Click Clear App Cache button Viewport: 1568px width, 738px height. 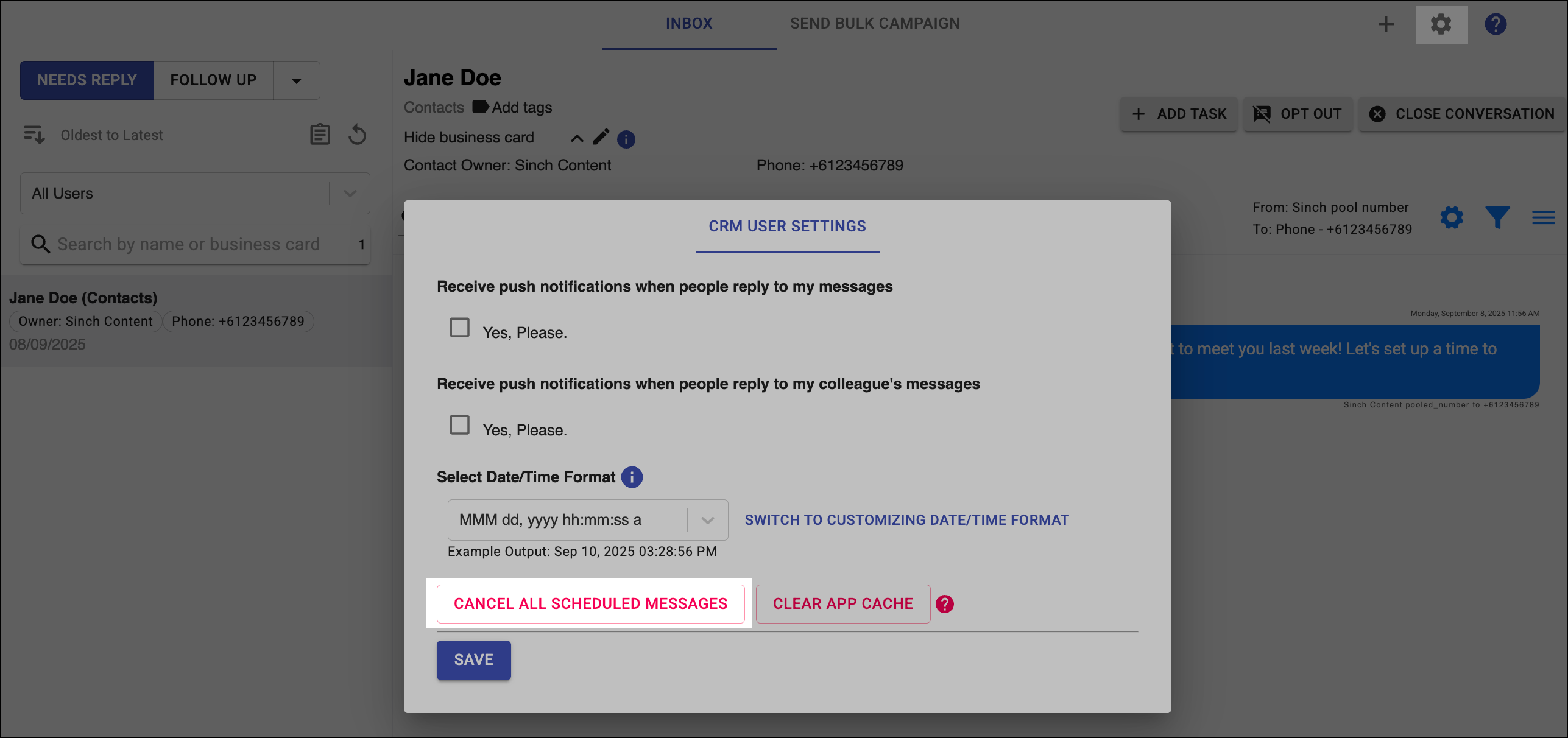tap(843, 604)
